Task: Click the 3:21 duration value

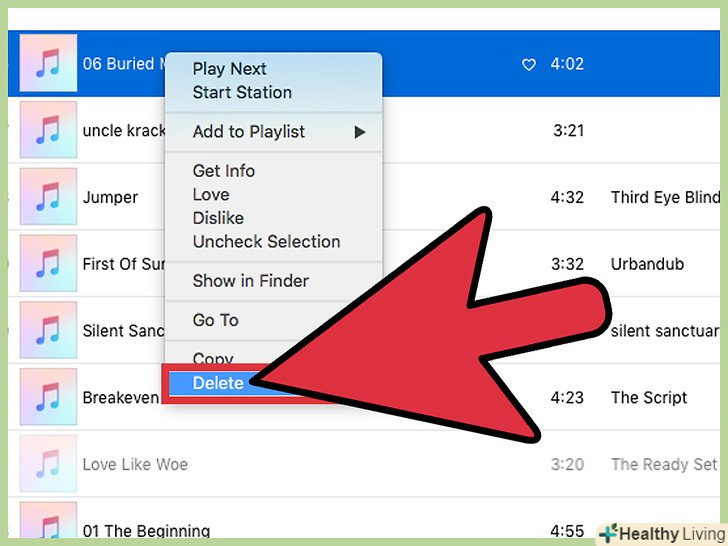Action: click(568, 130)
